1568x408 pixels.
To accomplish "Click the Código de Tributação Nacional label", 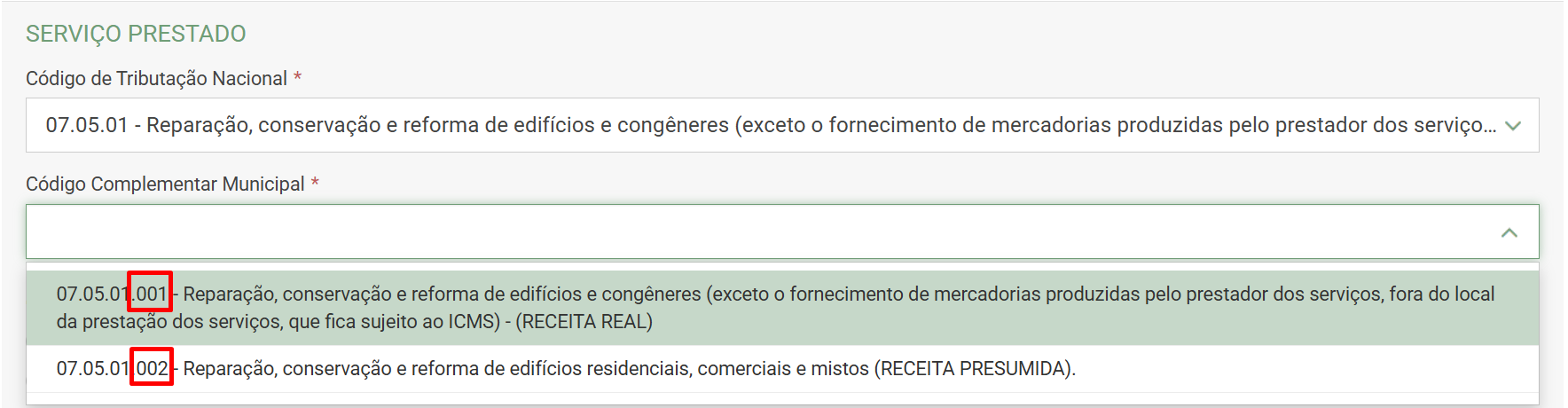I will coord(156,79).
